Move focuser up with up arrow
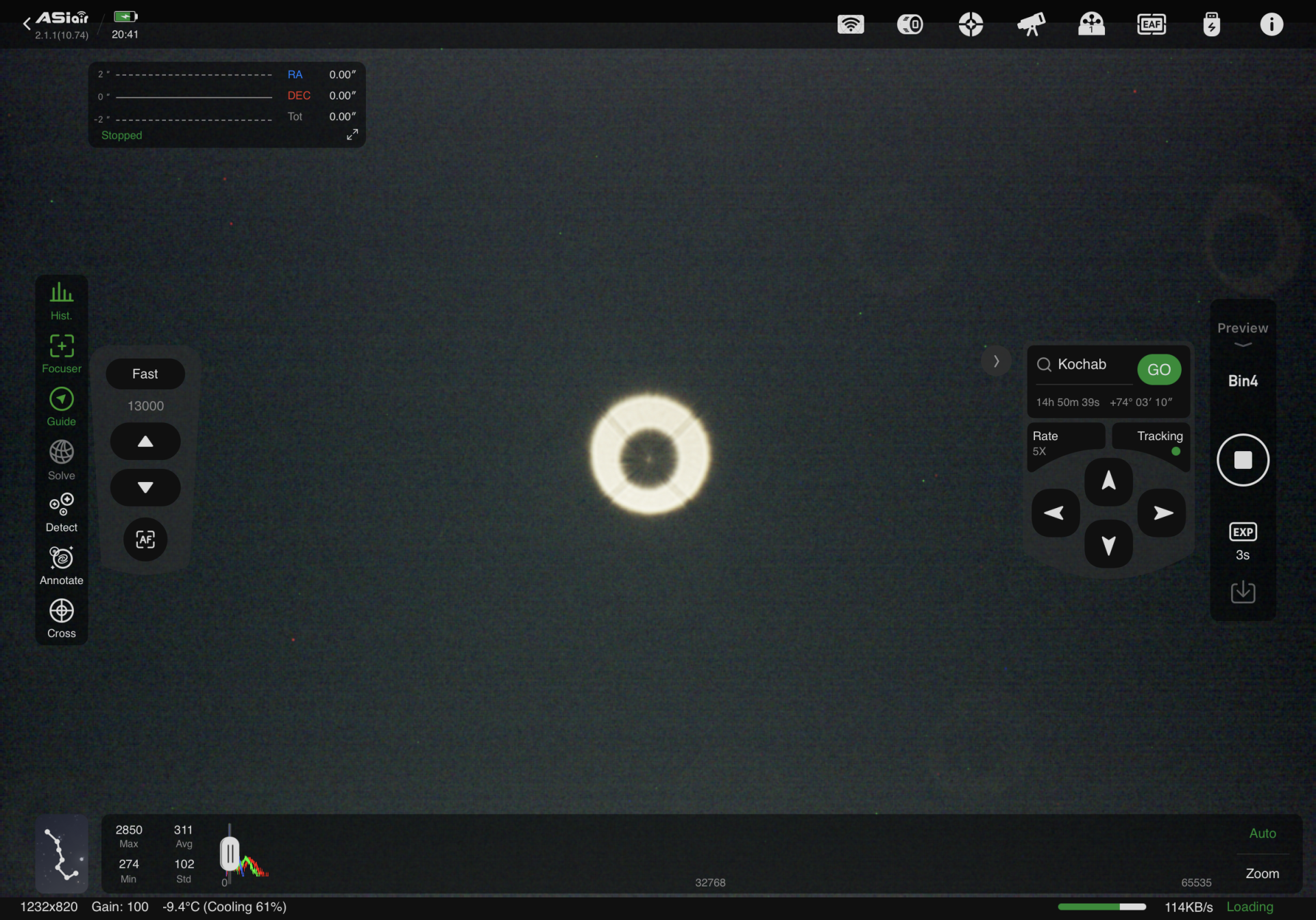This screenshot has width=1316, height=920. tap(145, 441)
